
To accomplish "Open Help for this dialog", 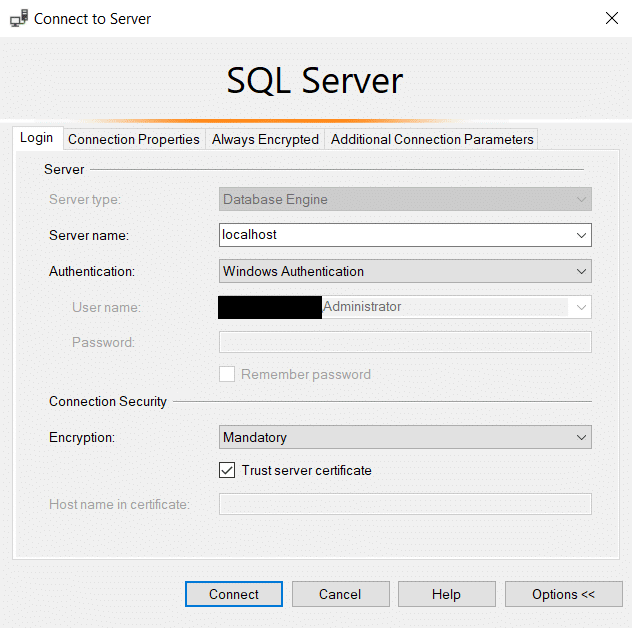I will tap(447, 594).
